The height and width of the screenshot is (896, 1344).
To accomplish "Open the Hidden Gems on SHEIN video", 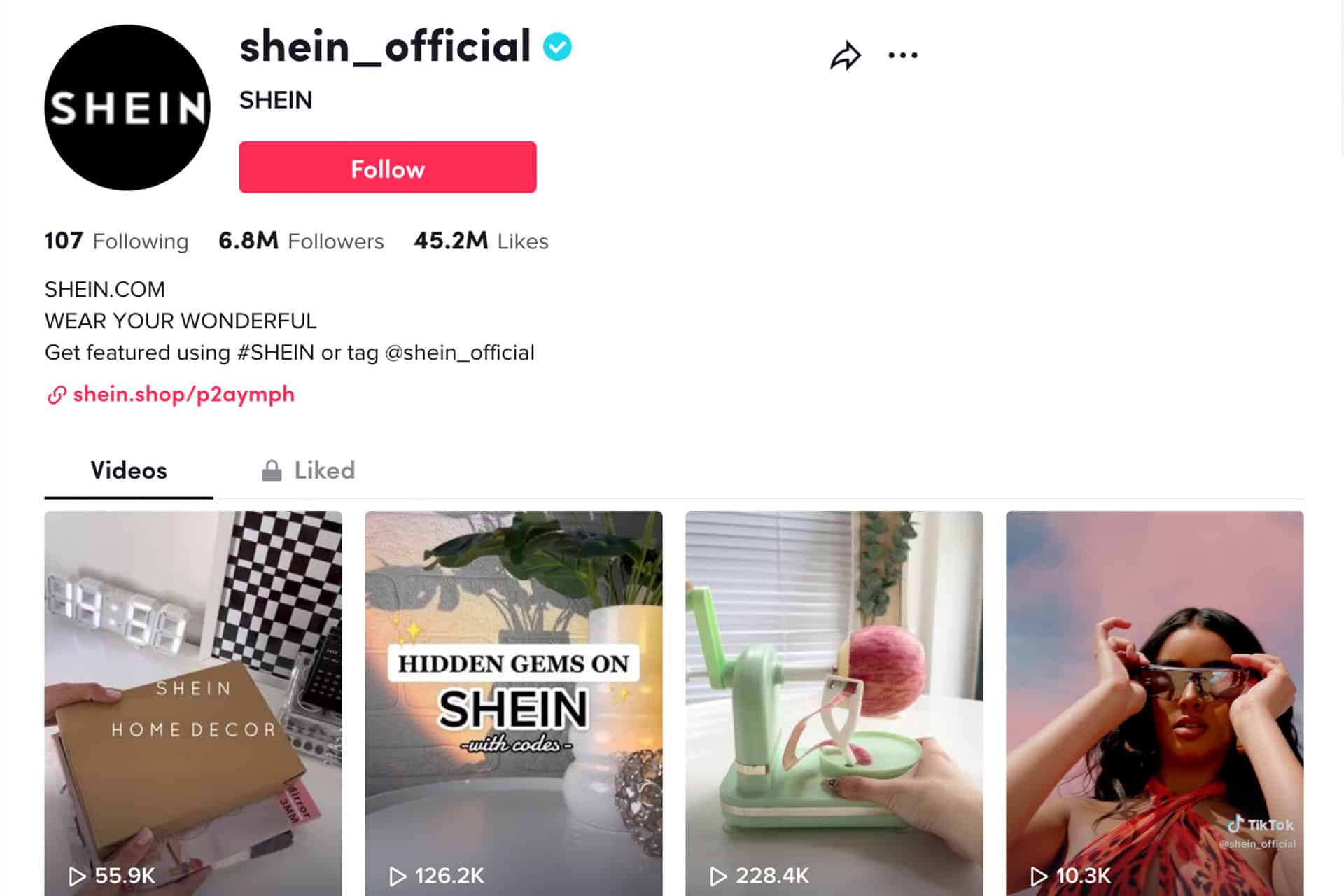I will pos(514,703).
